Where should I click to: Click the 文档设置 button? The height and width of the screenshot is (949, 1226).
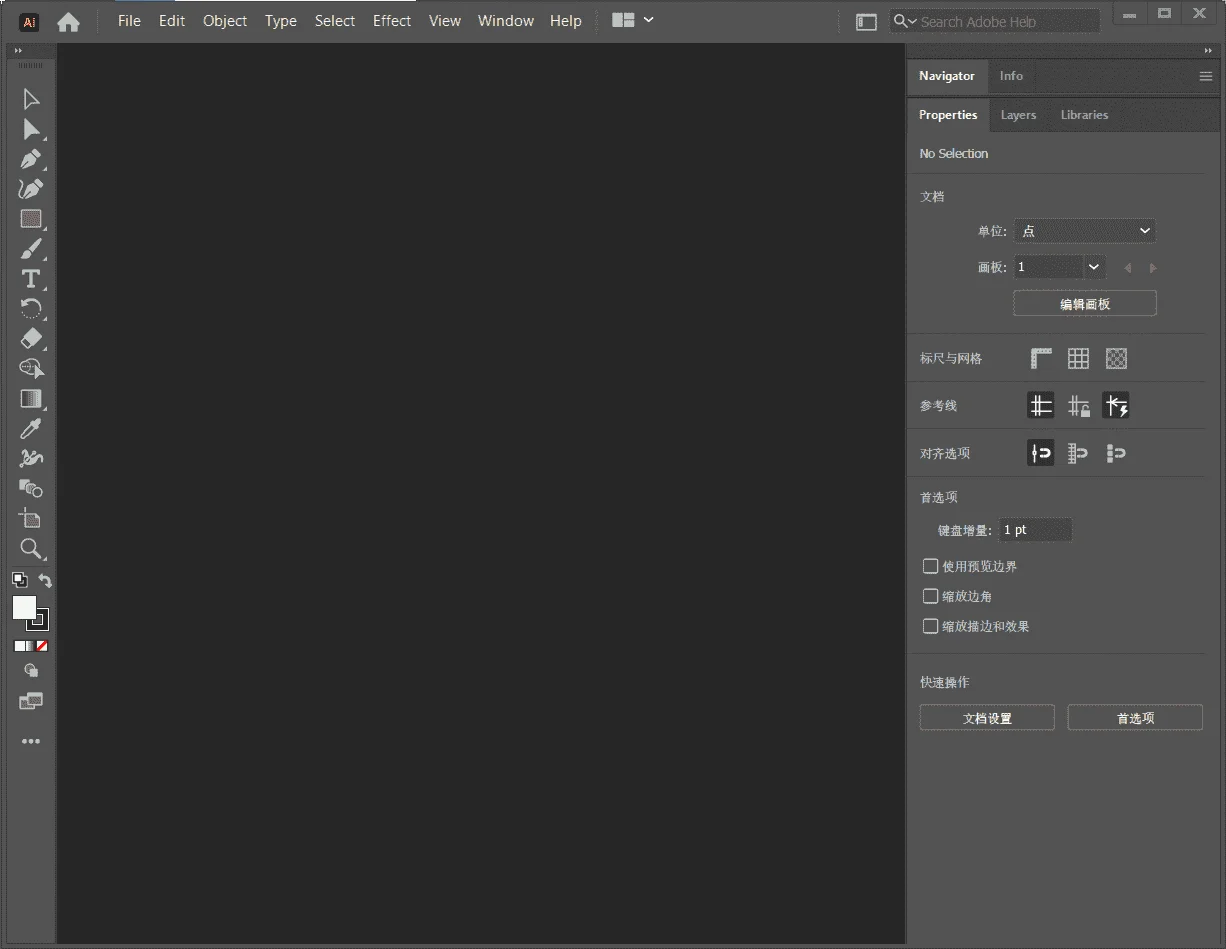tap(987, 718)
